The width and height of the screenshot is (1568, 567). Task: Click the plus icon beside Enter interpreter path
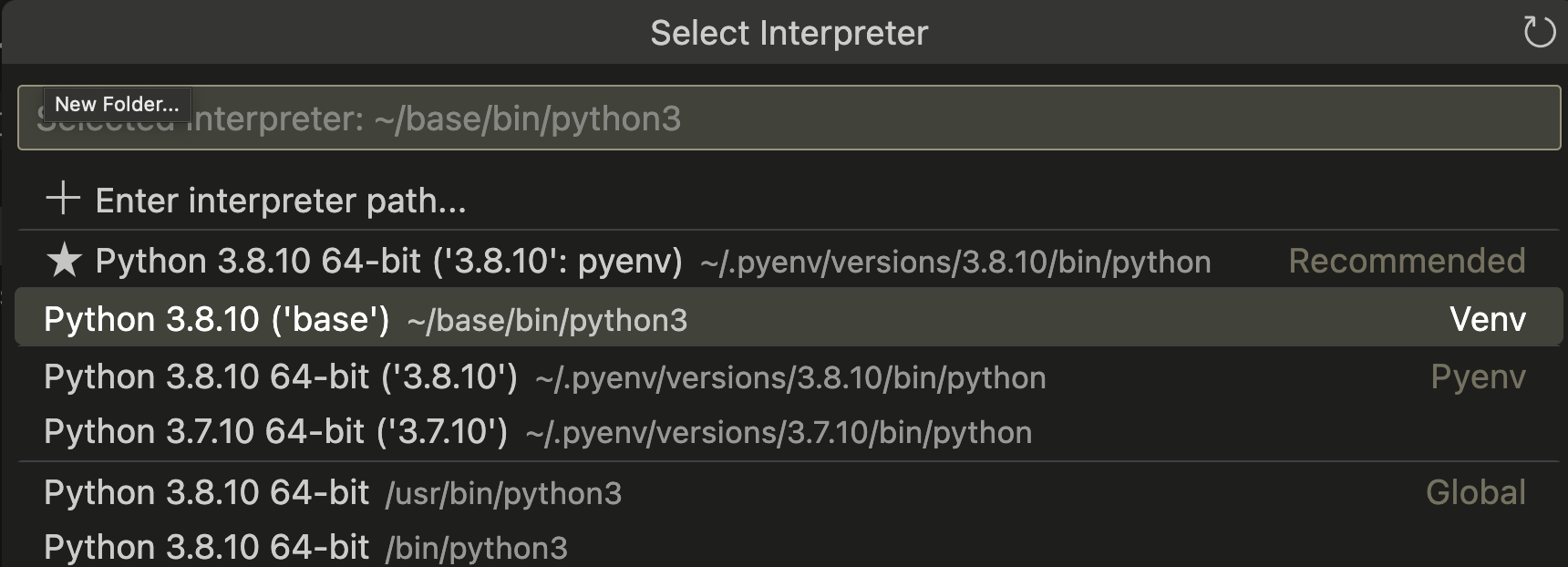pyautogui.click(x=63, y=199)
